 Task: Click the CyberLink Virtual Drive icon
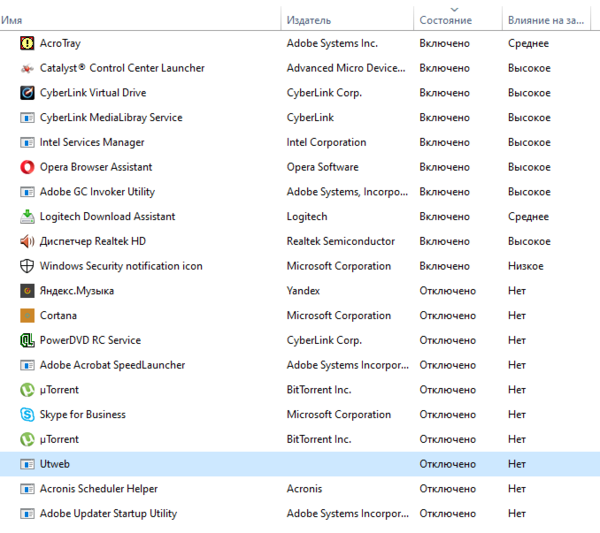[x=27, y=93]
